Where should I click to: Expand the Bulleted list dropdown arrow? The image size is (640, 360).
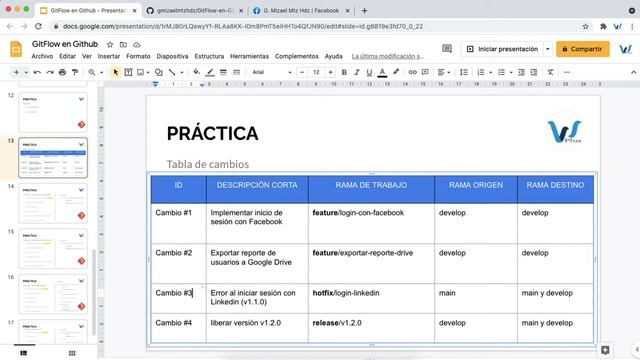(511, 72)
